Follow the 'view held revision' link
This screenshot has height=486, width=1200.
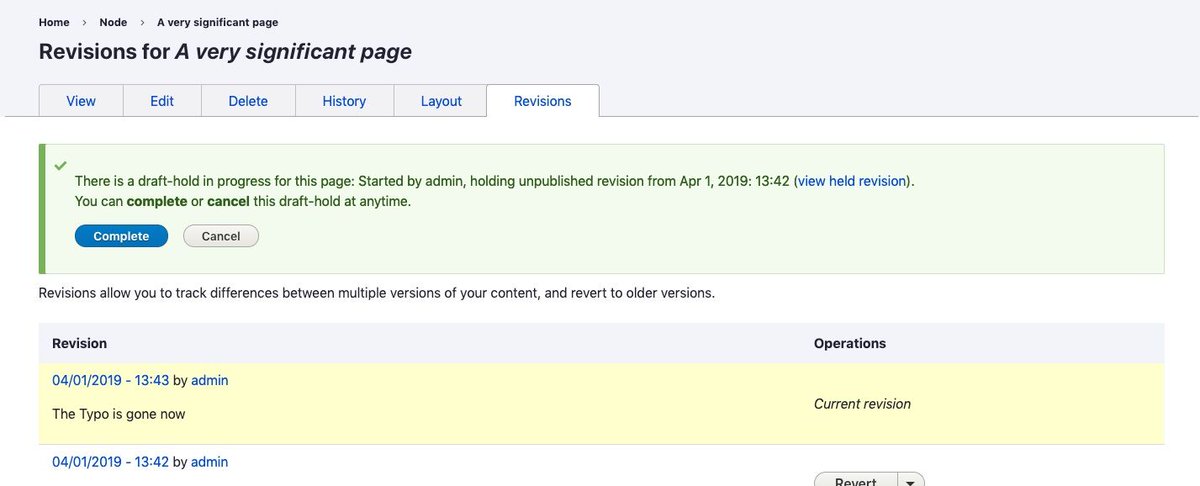tap(852, 181)
